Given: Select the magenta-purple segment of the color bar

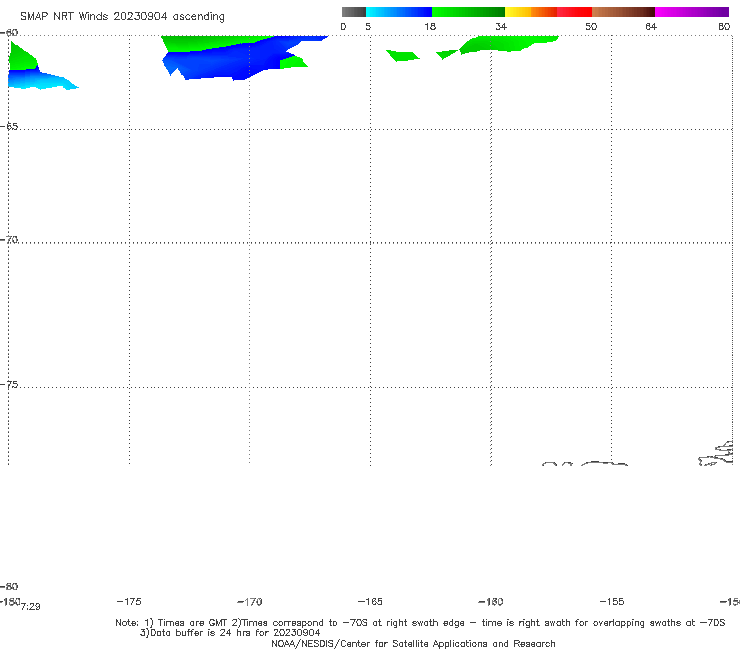Looking at the screenshot, I should 692,12.
